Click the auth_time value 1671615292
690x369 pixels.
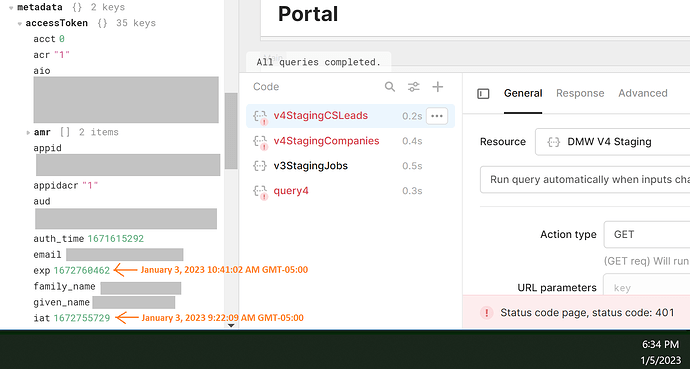pyautogui.click(x=115, y=239)
